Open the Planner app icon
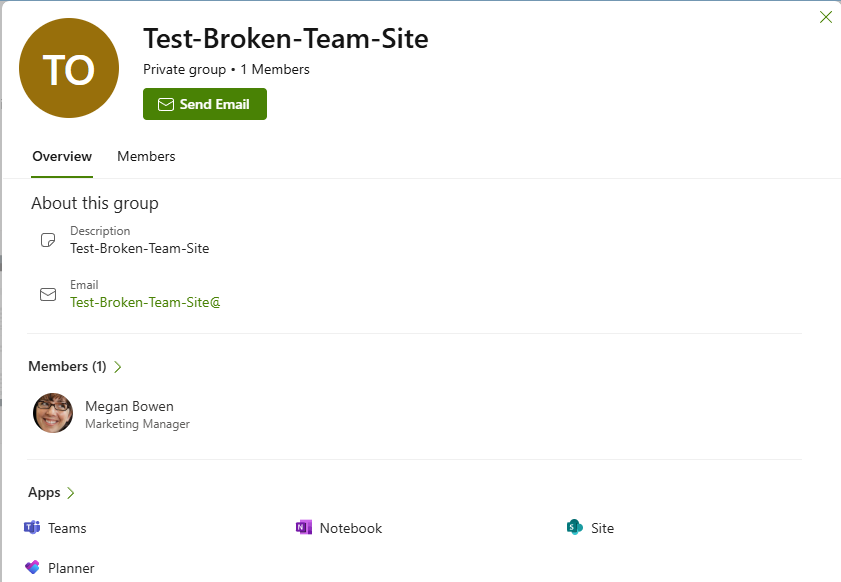841x582 pixels. [32, 568]
